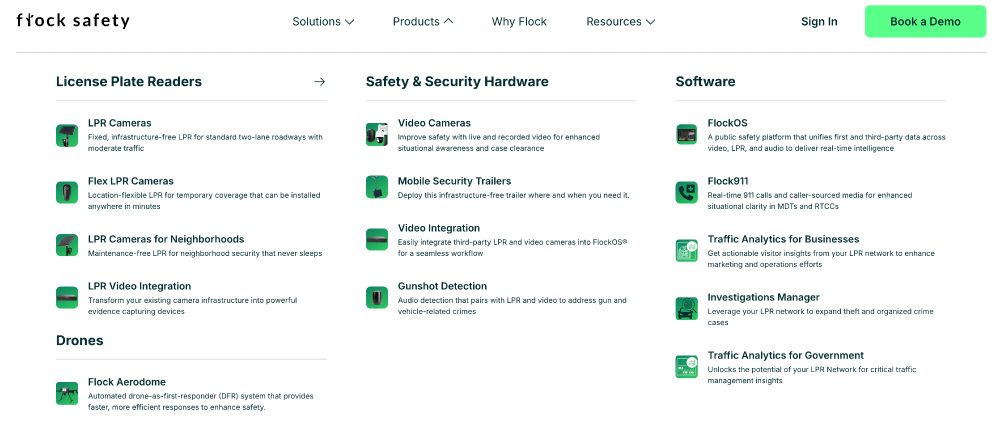Click the LPR Video Integration icon
This screenshot has height=432, width=1000.
point(67,297)
